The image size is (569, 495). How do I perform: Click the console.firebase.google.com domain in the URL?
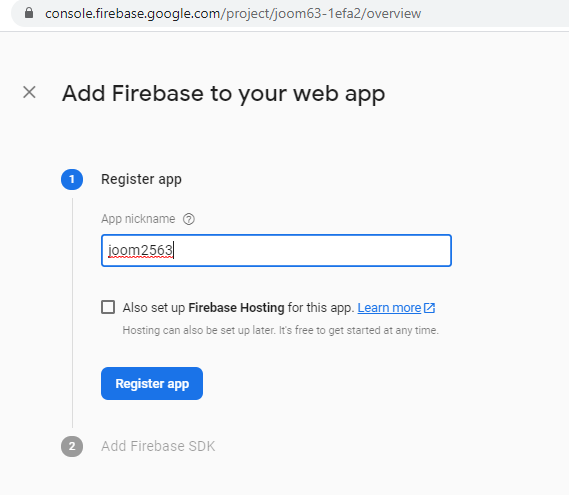132,13
